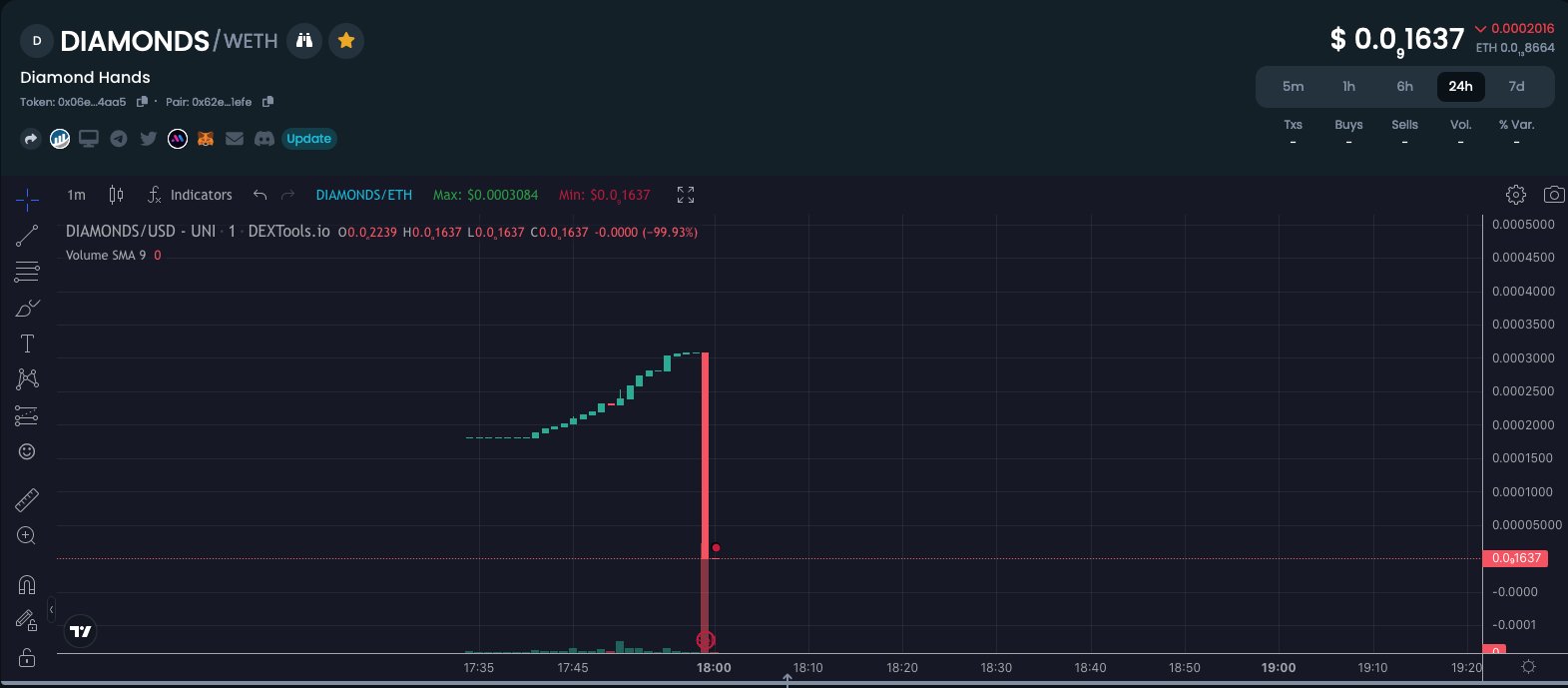Click the Update button
The image size is (1568, 688).
tap(309, 139)
